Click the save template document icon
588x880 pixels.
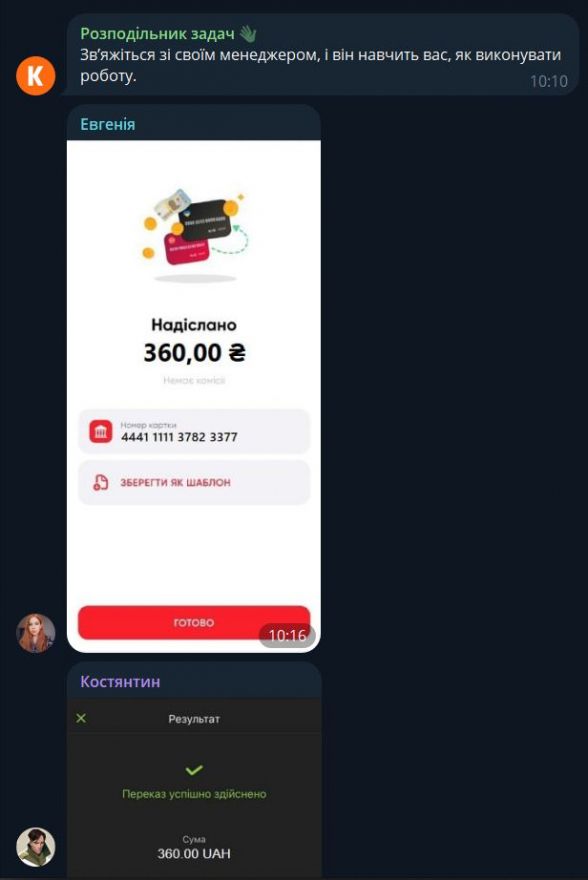pos(101,483)
